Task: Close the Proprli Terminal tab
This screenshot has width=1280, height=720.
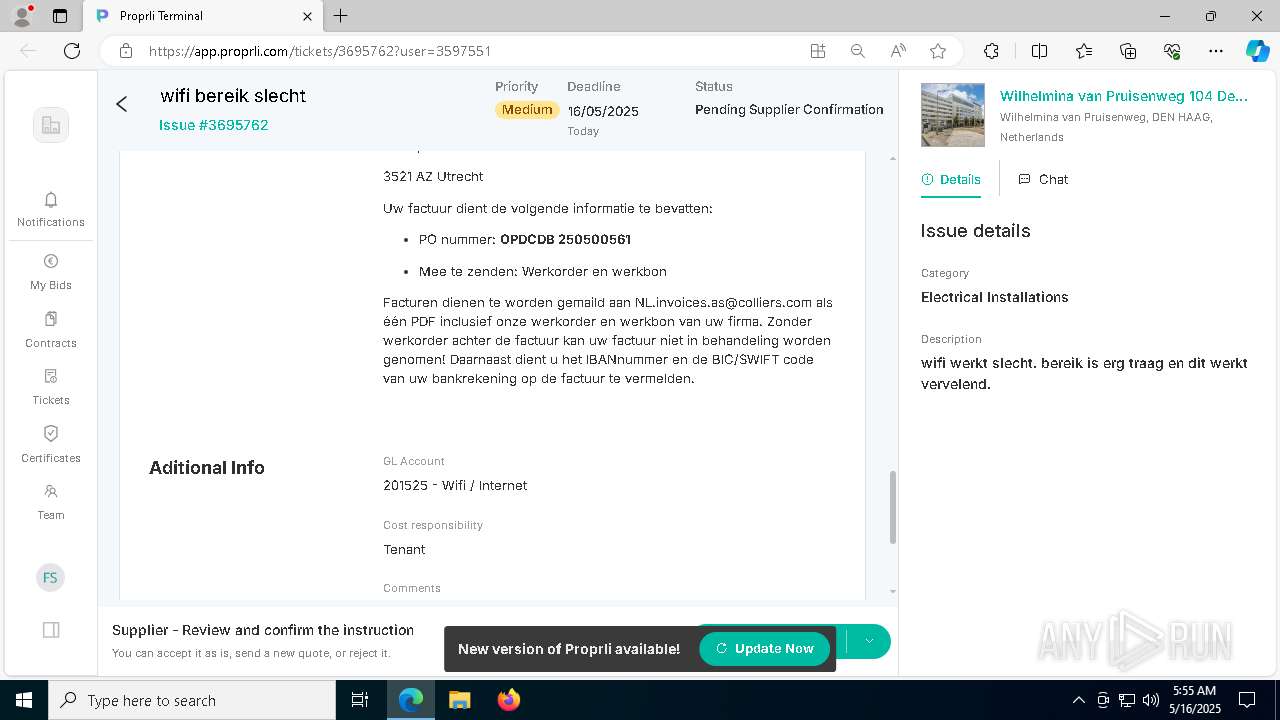Action: coord(308,16)
